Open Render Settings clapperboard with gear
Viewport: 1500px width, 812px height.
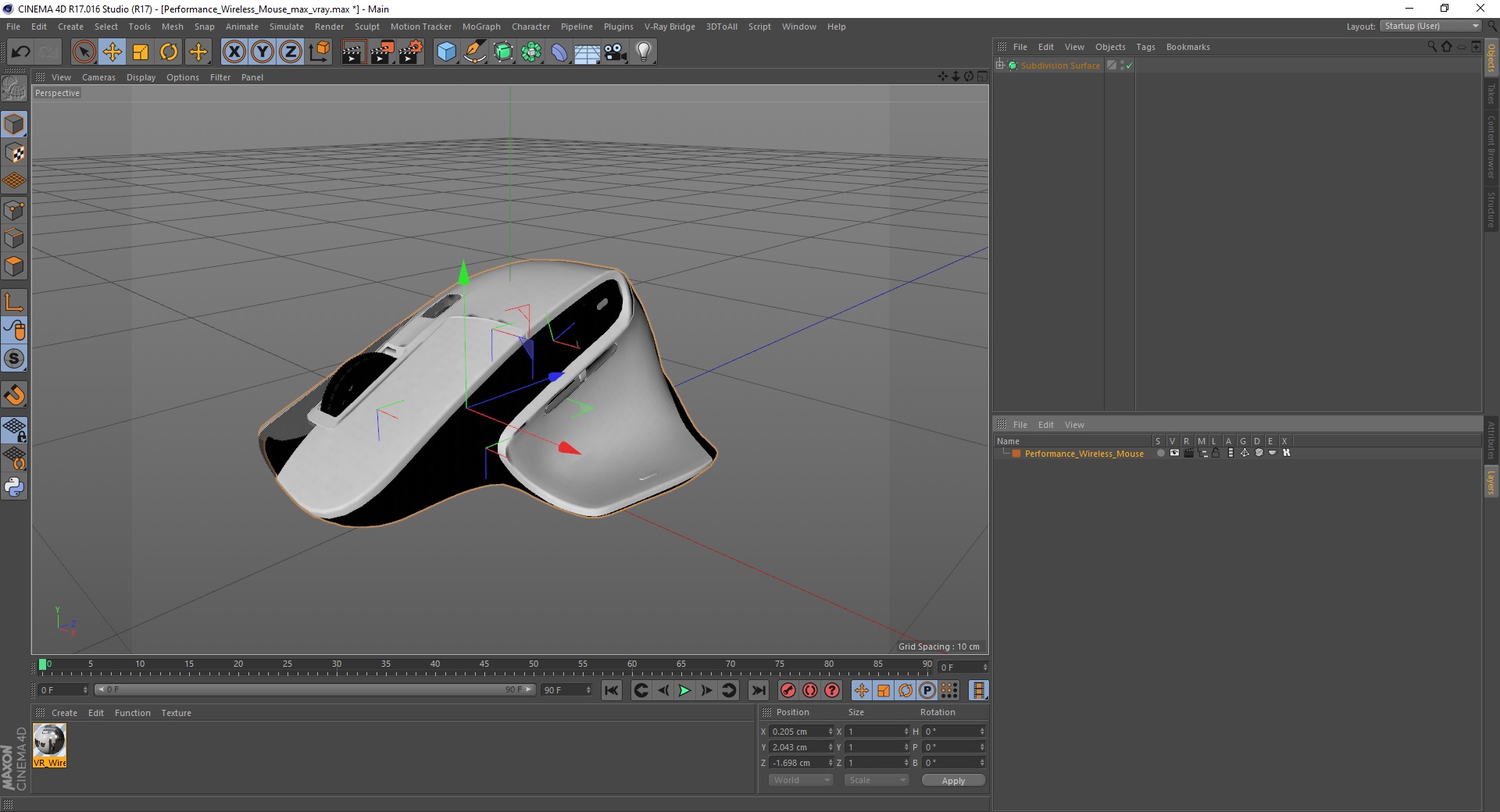[411, 52]
